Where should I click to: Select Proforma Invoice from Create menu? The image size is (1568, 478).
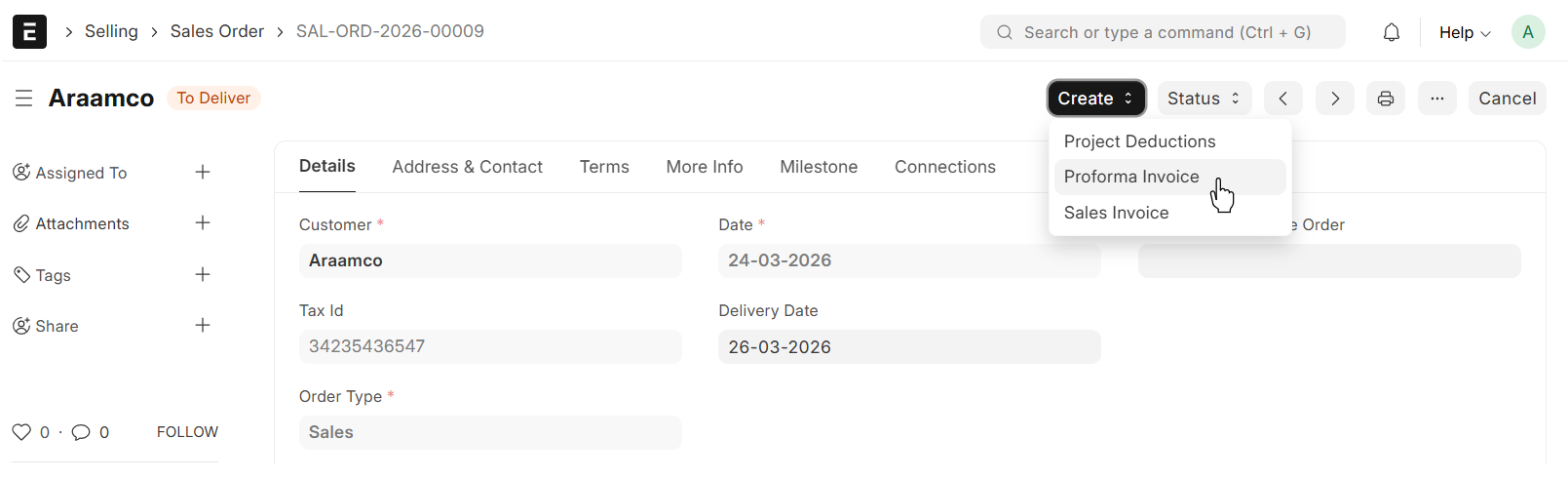click(x=1131, y=177)
